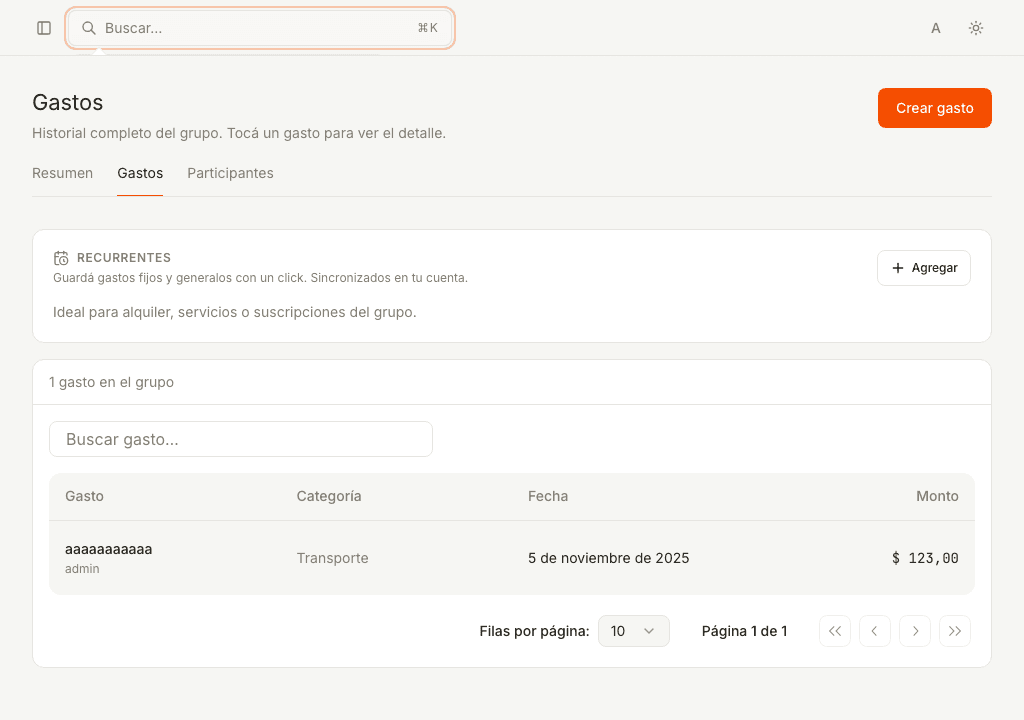Open the user avatar letter A
1024x720 pixels.
click(936, 28)
